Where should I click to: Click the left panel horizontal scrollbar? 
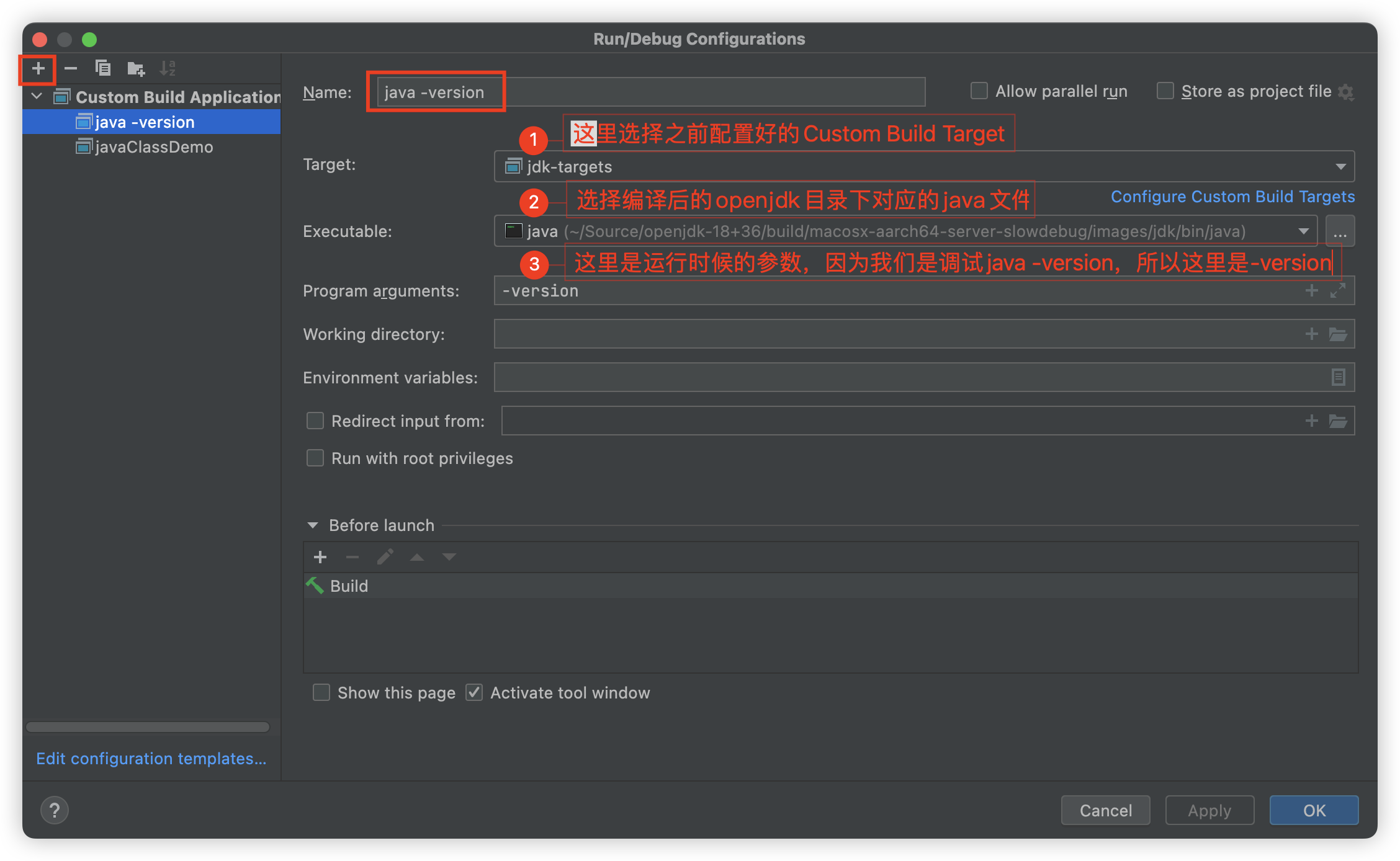click(x=148, y=727)
